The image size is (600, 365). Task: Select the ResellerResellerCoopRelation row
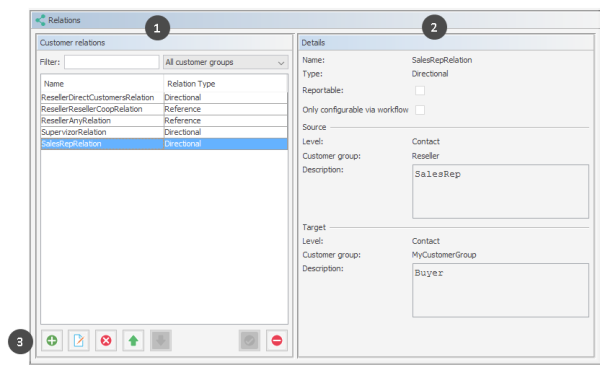pyautogui.click(x=164, y=109)
